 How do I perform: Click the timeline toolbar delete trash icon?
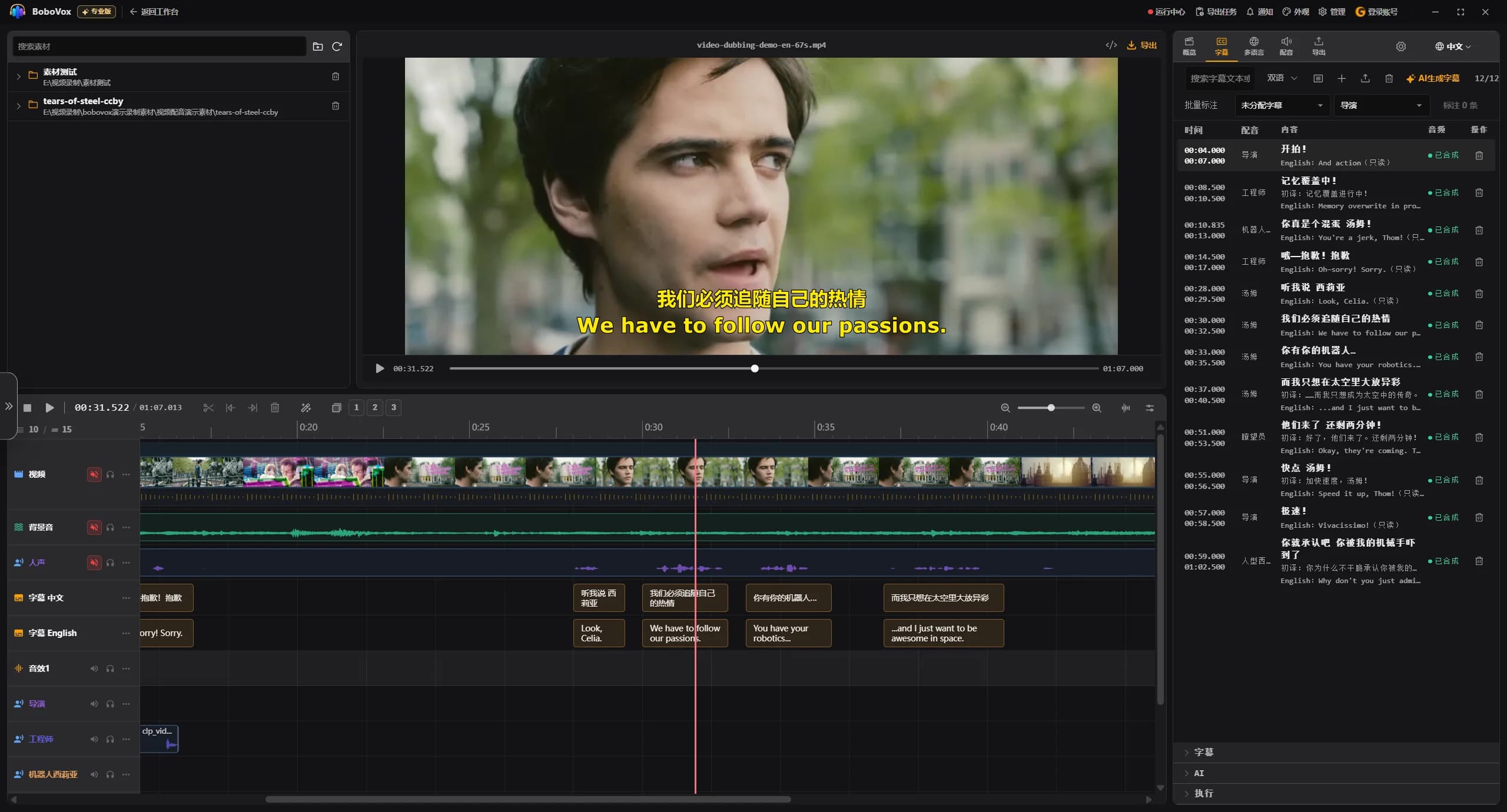[x=275, y=408]
